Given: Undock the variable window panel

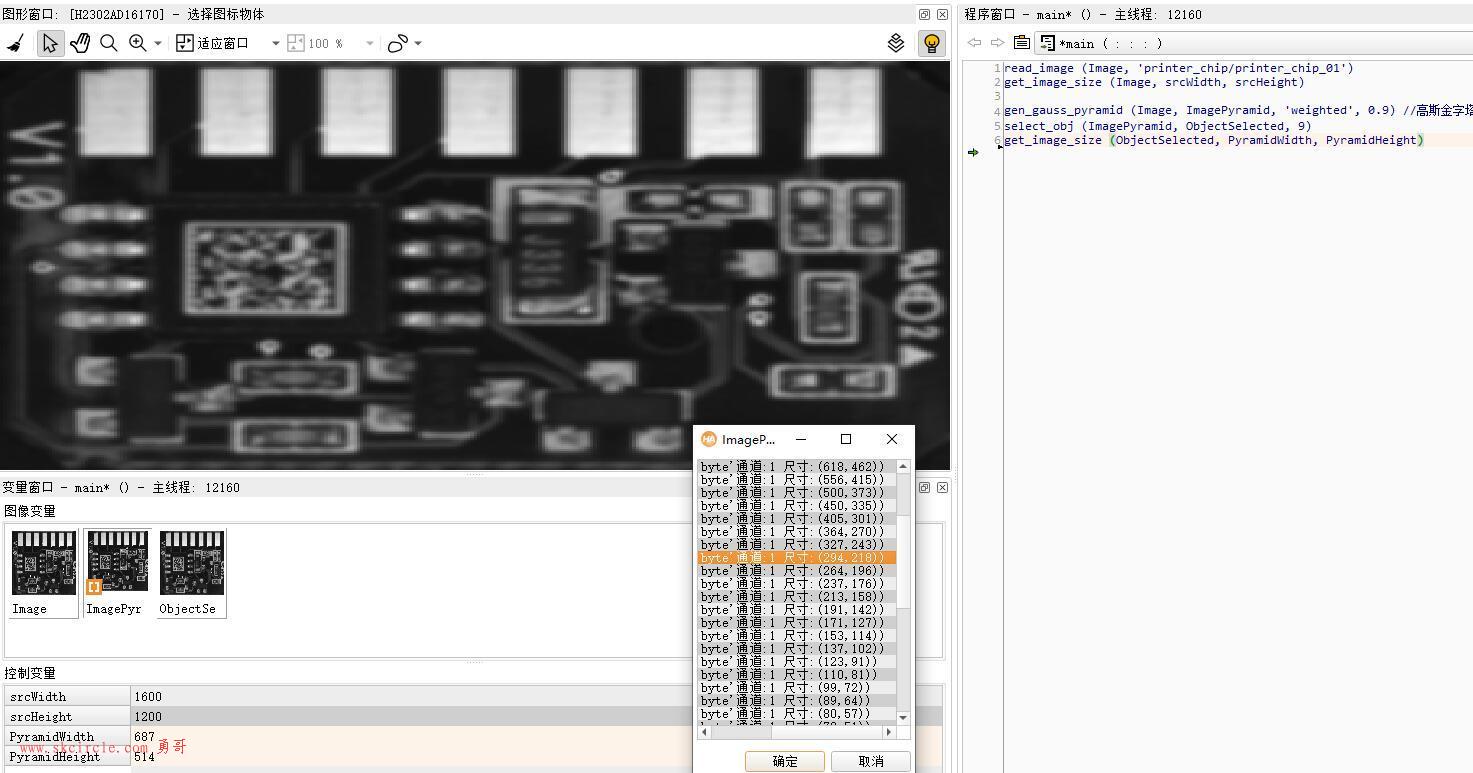Looking at the screenshot, I should coord(924,487).
